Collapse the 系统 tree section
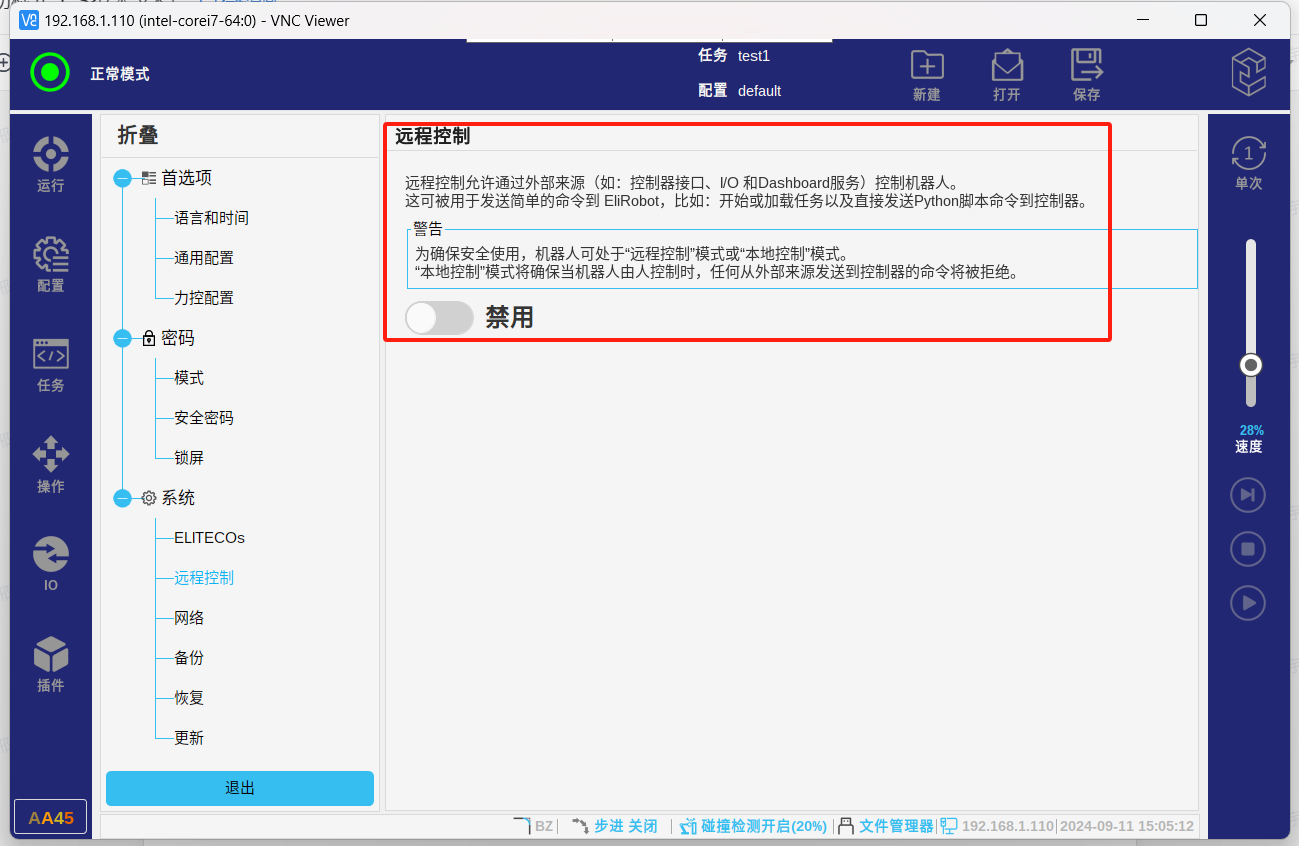 [x=123, y=498]
